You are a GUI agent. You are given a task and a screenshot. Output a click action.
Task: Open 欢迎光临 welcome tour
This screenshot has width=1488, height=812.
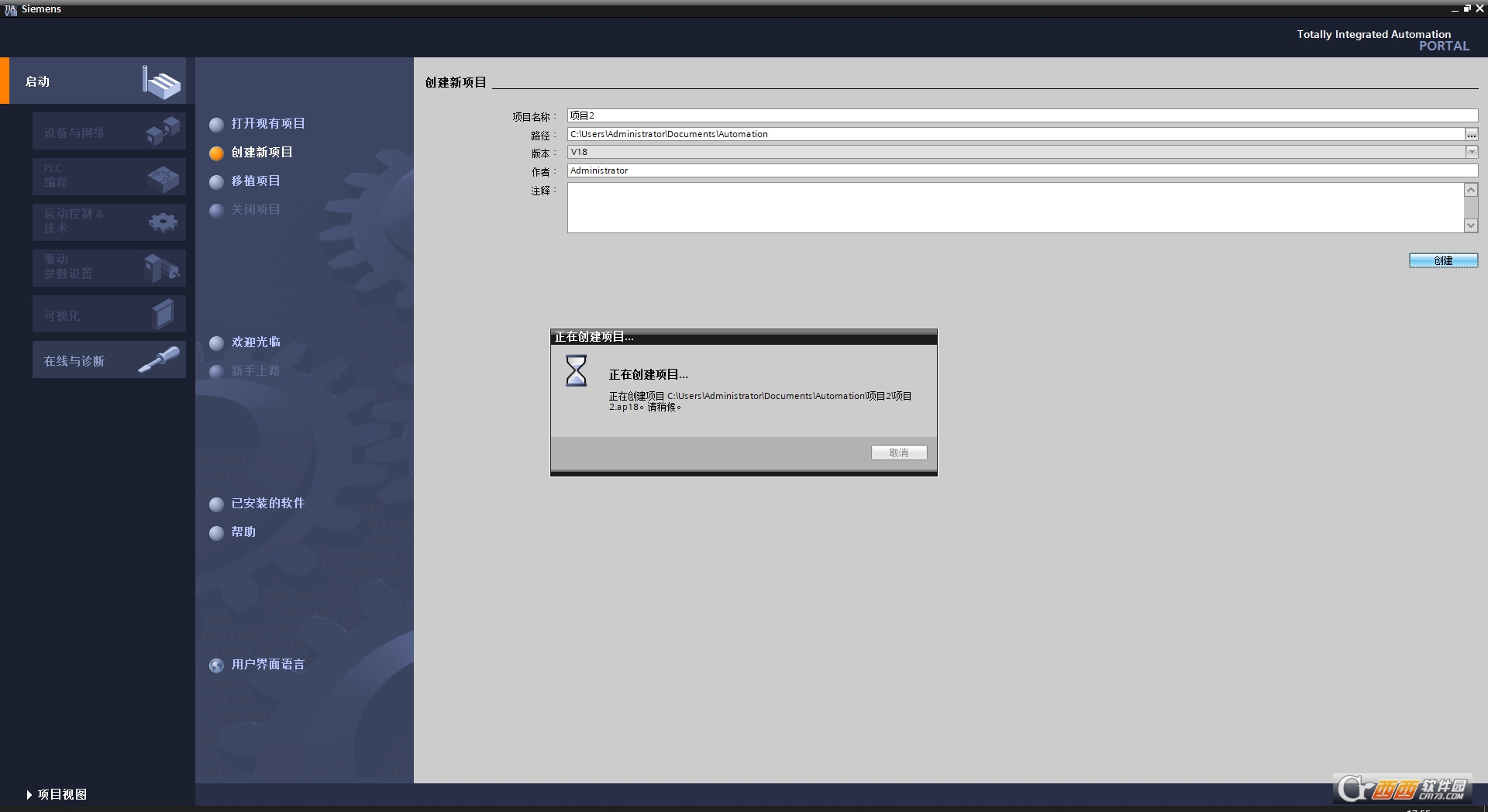256,342
